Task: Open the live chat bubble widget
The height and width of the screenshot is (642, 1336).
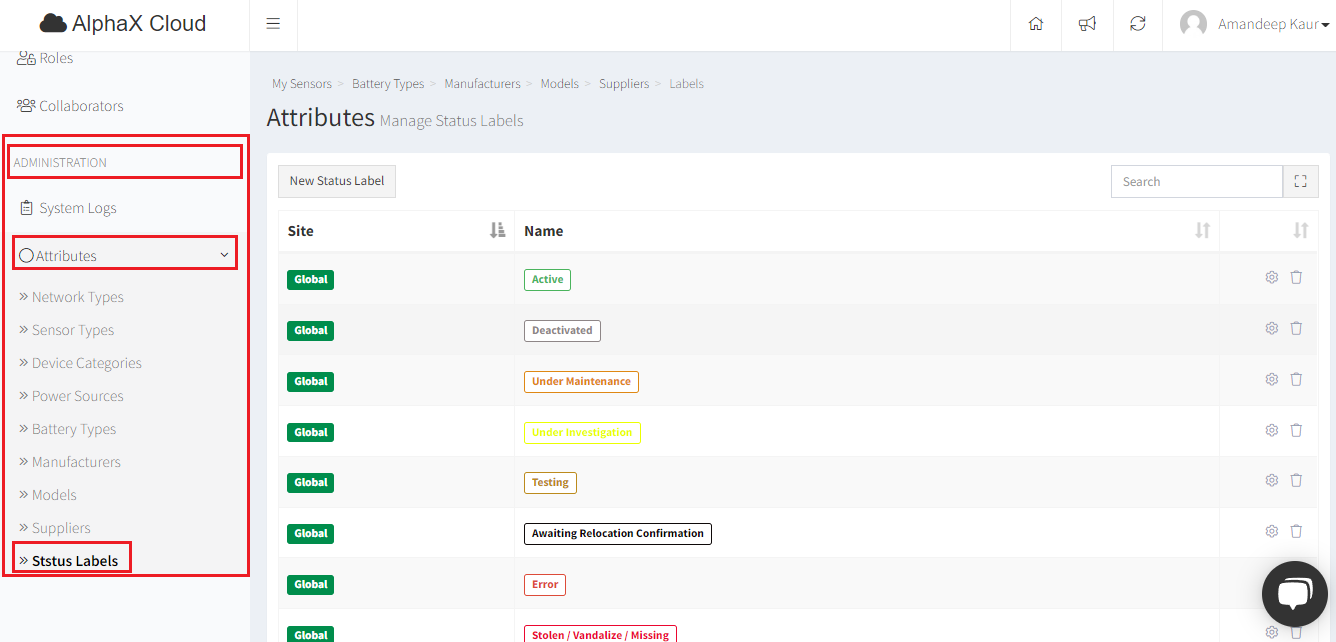Action: pyautogui.click(x=1294, y=594)
